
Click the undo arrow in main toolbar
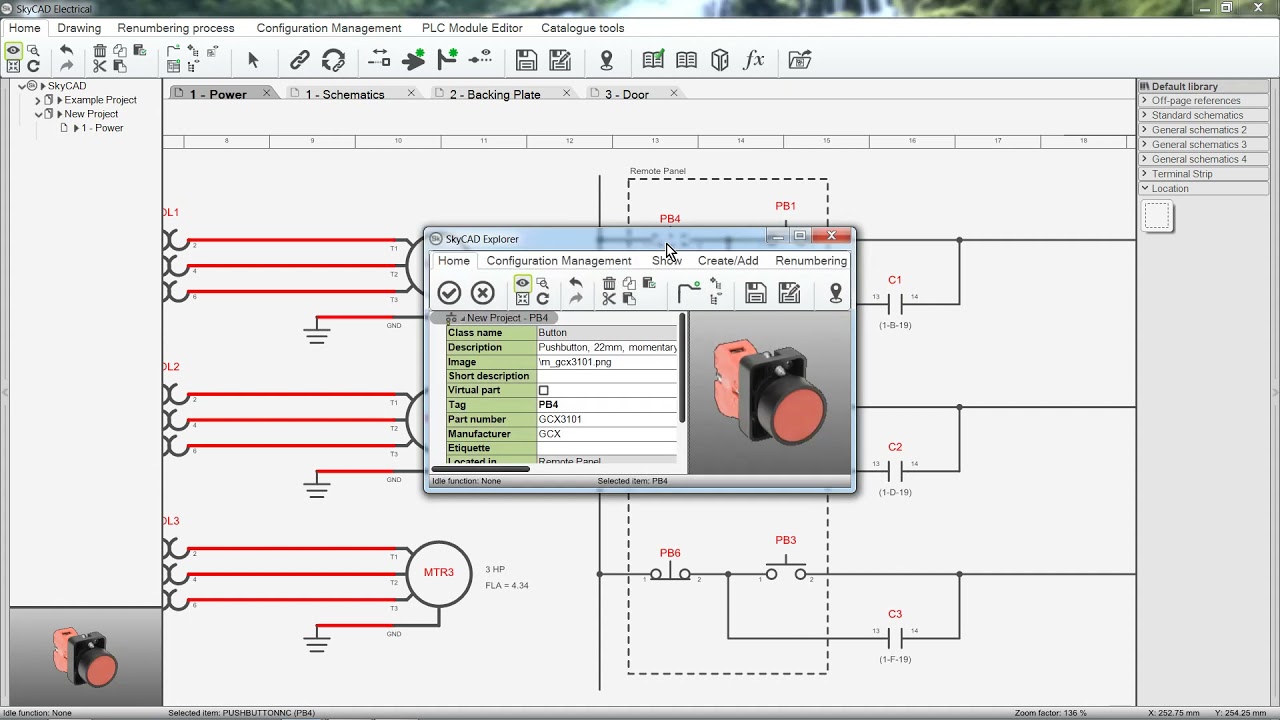(66, 50)
